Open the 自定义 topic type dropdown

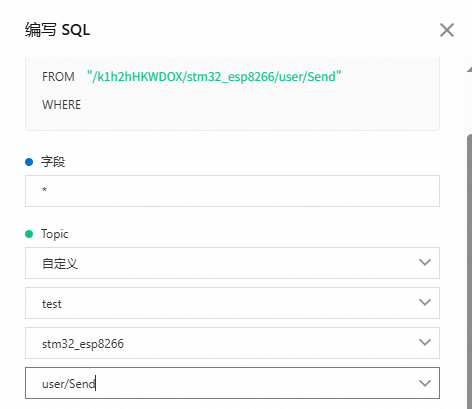pos(232,263)
